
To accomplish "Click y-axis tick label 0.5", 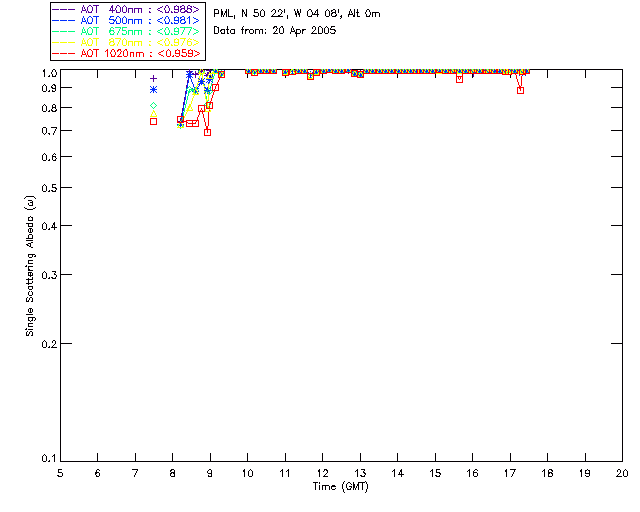I will click(x=49, y=188).
